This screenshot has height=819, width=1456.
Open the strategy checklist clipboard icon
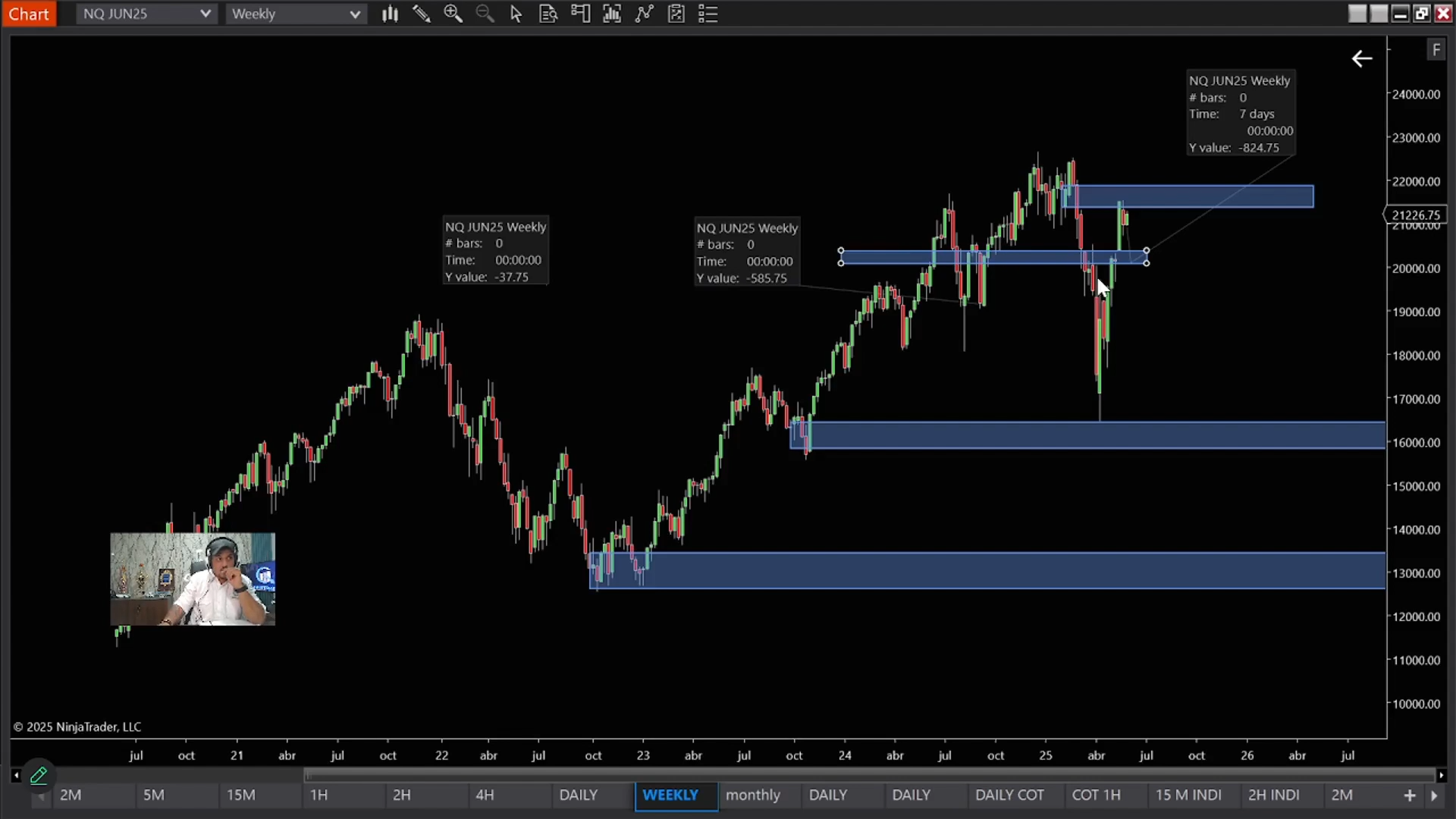(x=676, y=14)
